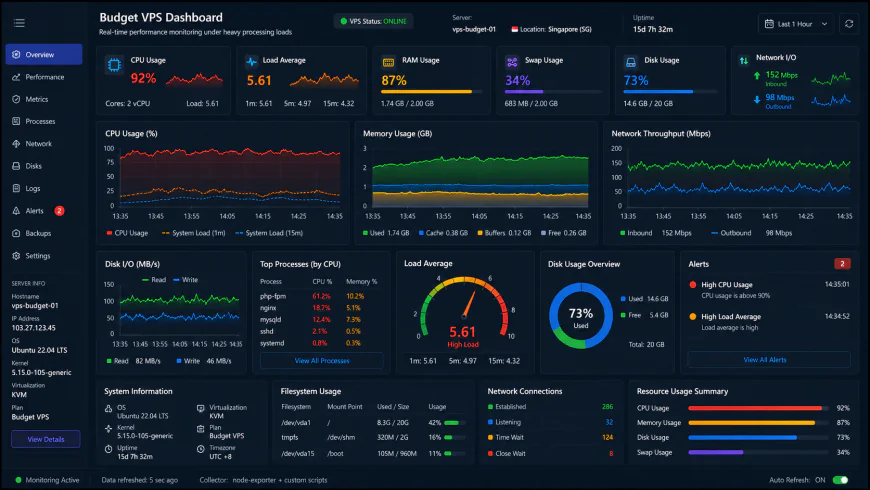This screenshot has width=870, height=490.
Task: Click the blue outbound arrow icon
Action: pos(757,99)
